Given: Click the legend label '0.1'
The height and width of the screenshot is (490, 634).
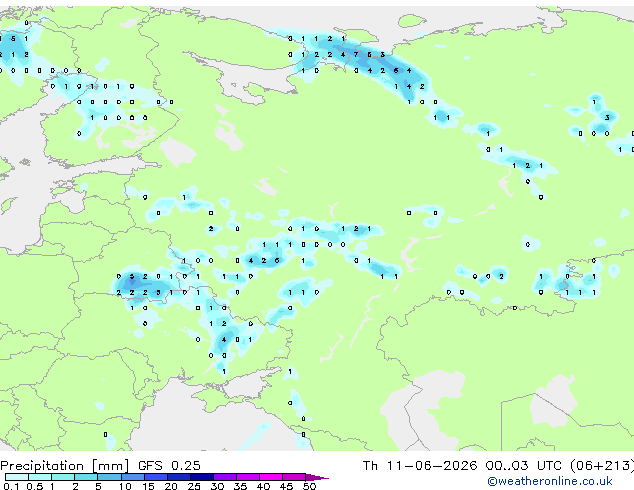Looking at the screenshot, I should 11,486.
